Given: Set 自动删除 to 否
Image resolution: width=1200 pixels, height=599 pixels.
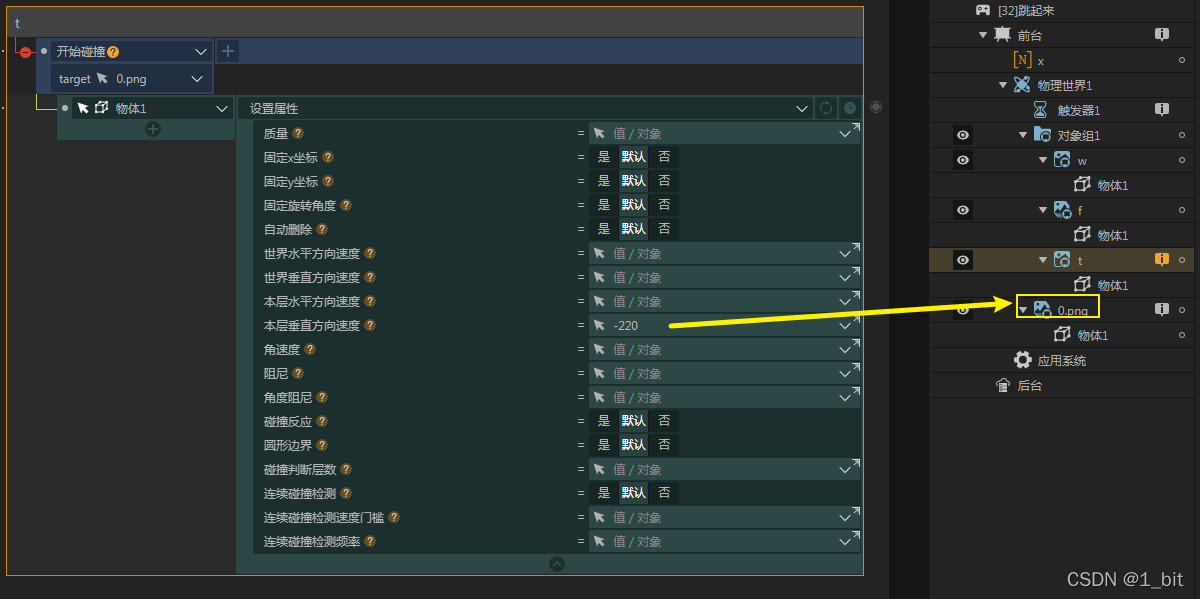Looking at the screenshot, I should click(664, 229).
